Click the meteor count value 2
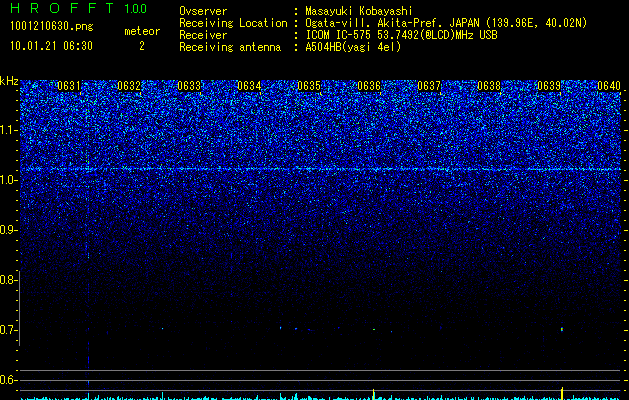This screenshot has width=629, height=400. tap(142, 46)
